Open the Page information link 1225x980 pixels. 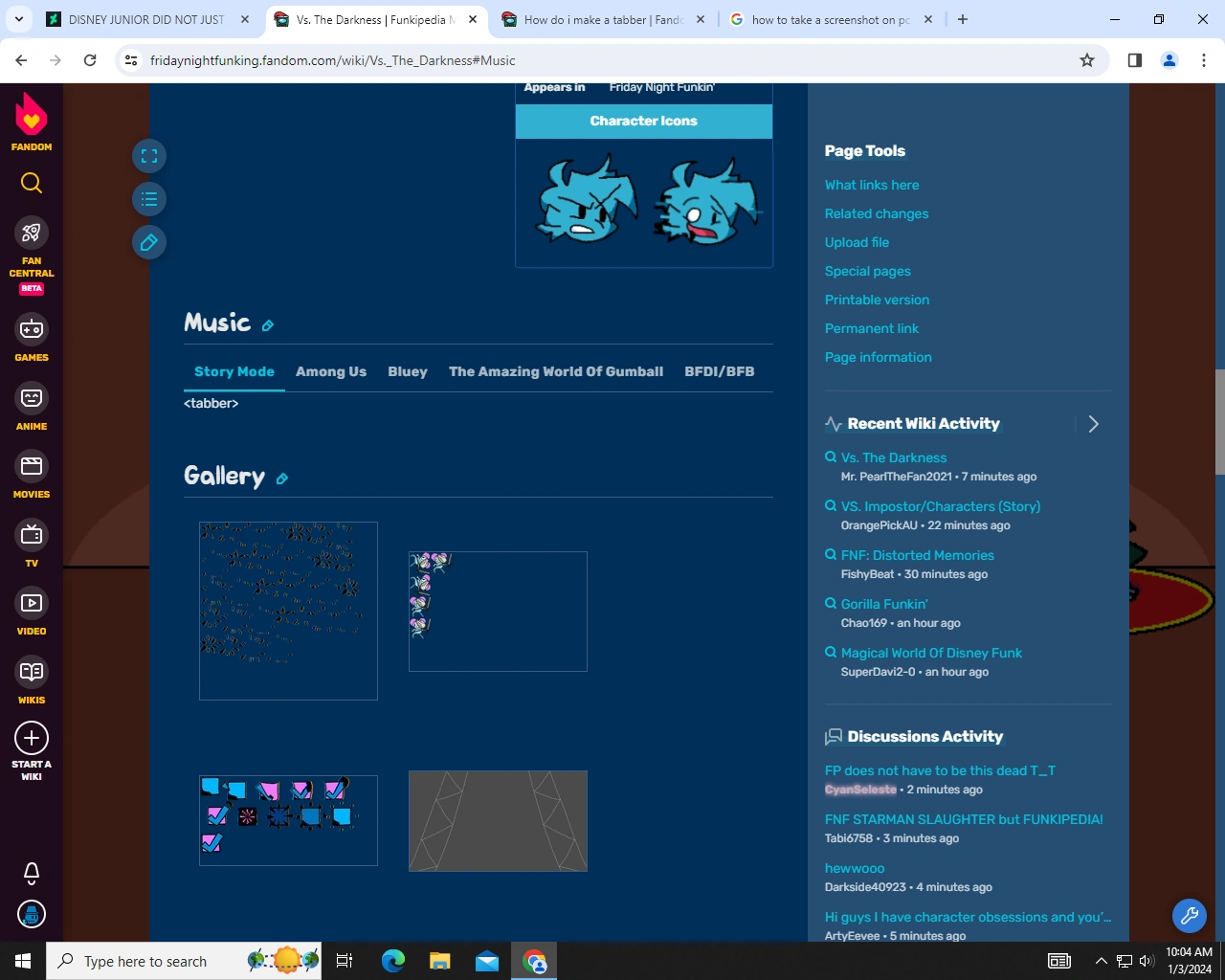pyautogui.click(x=878, y=357)
